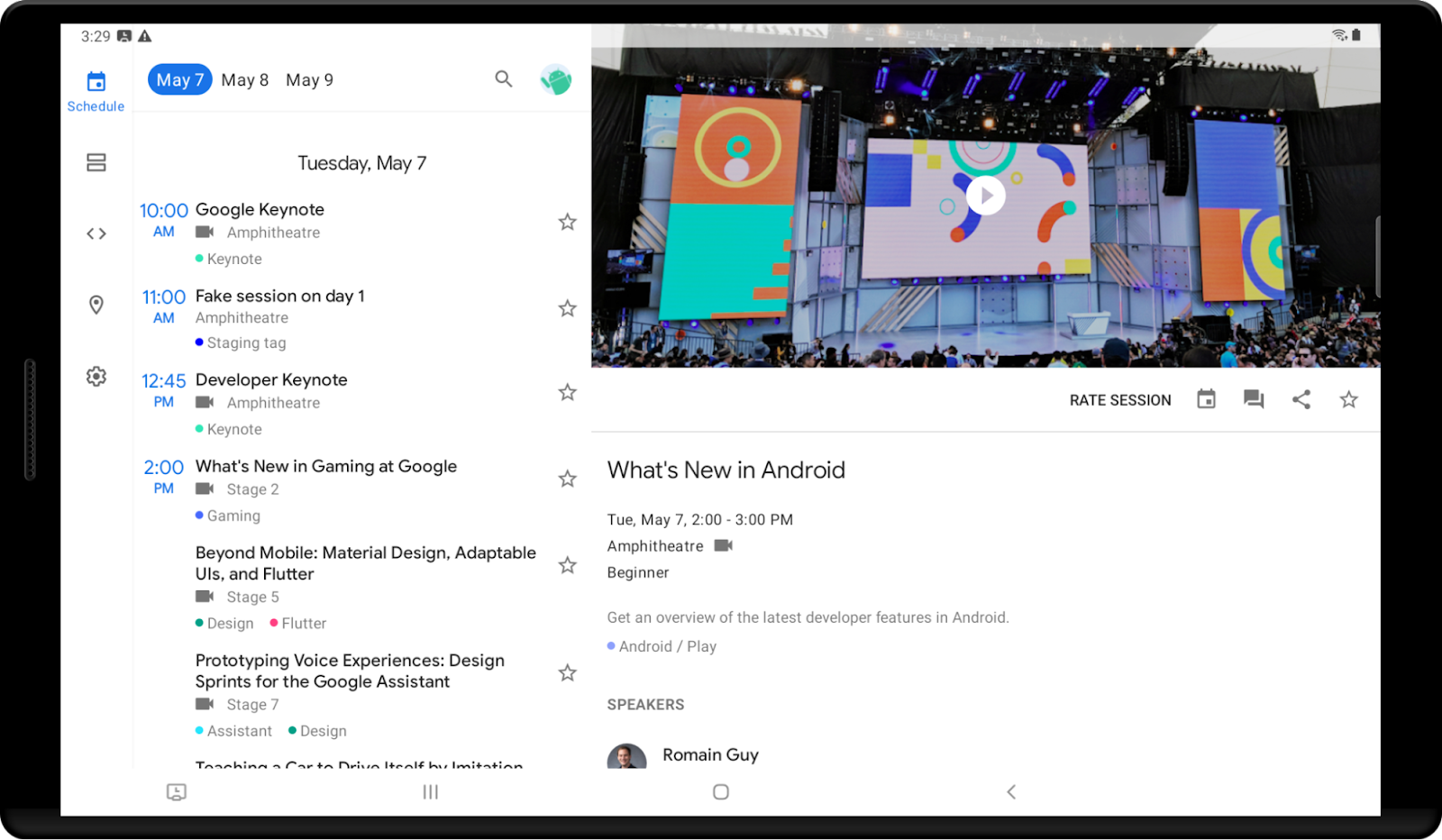Select the Flutter tag
The image size is (1442, 840).
point(298,623)
